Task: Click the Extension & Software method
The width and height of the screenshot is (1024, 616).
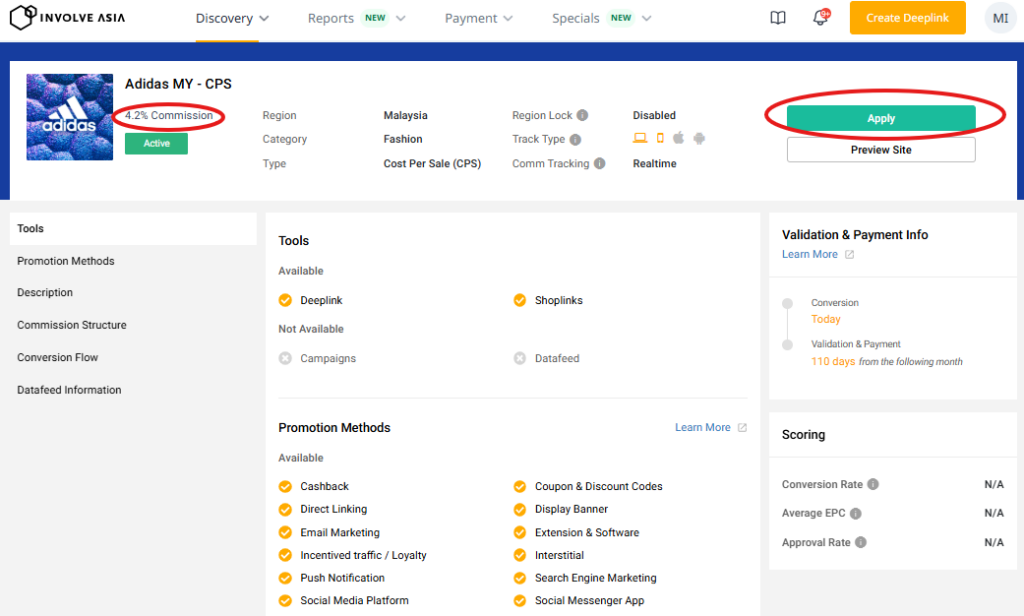Action: [x=587, y=532]
